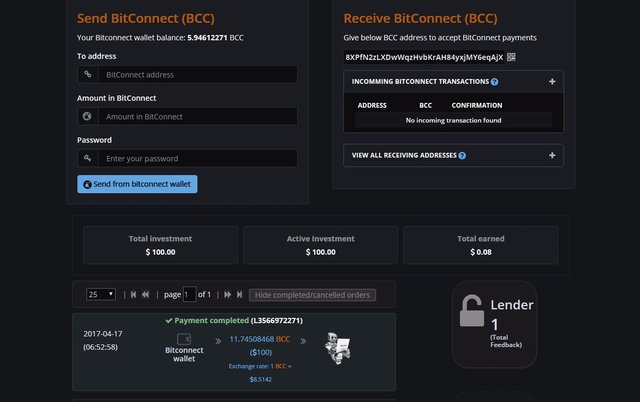The height and width of the screenshot is (402, 640).
Task: Click the green Payment completed checkmark
Action: coord(169,321)
